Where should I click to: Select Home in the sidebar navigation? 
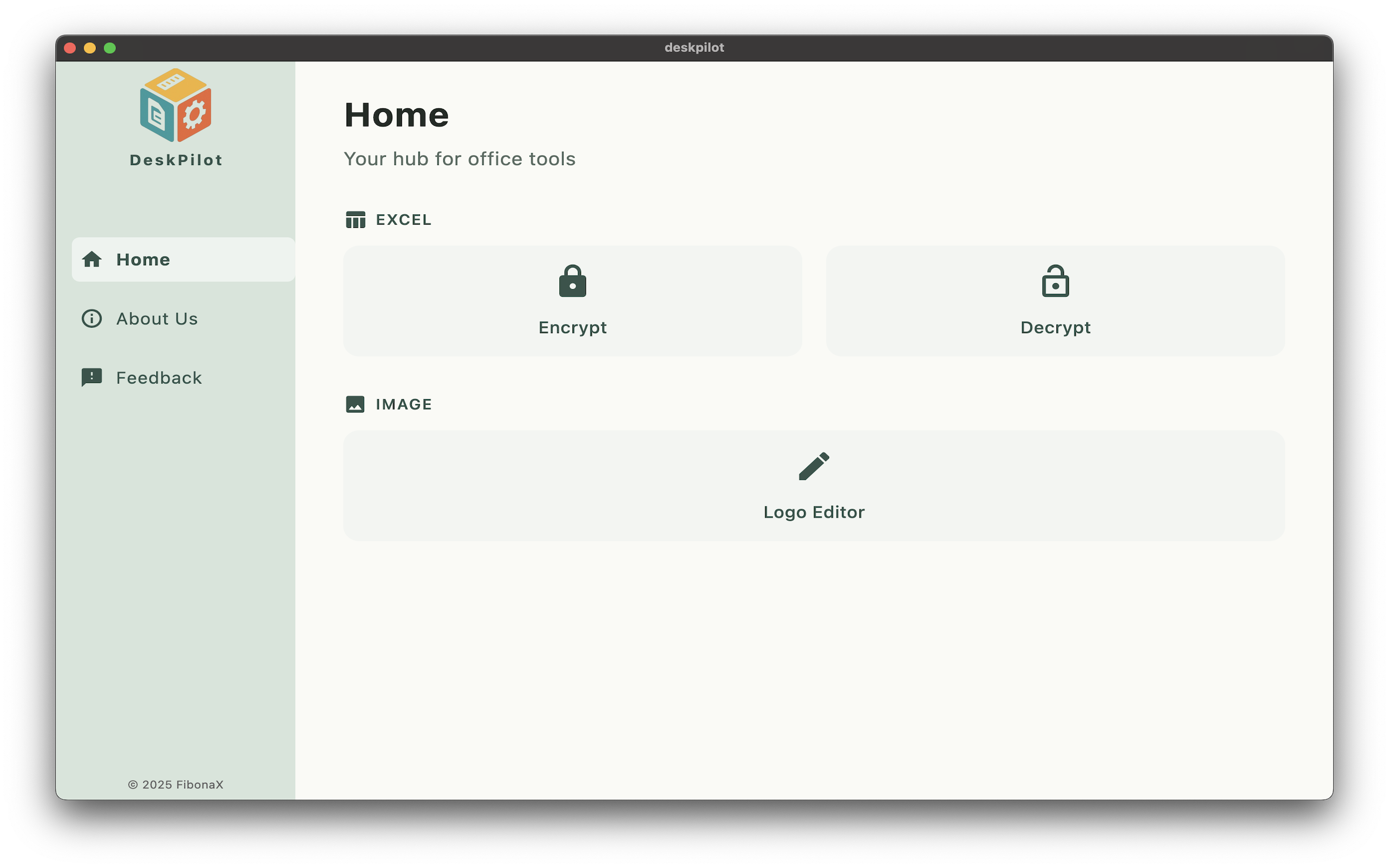tap(142, 259)
